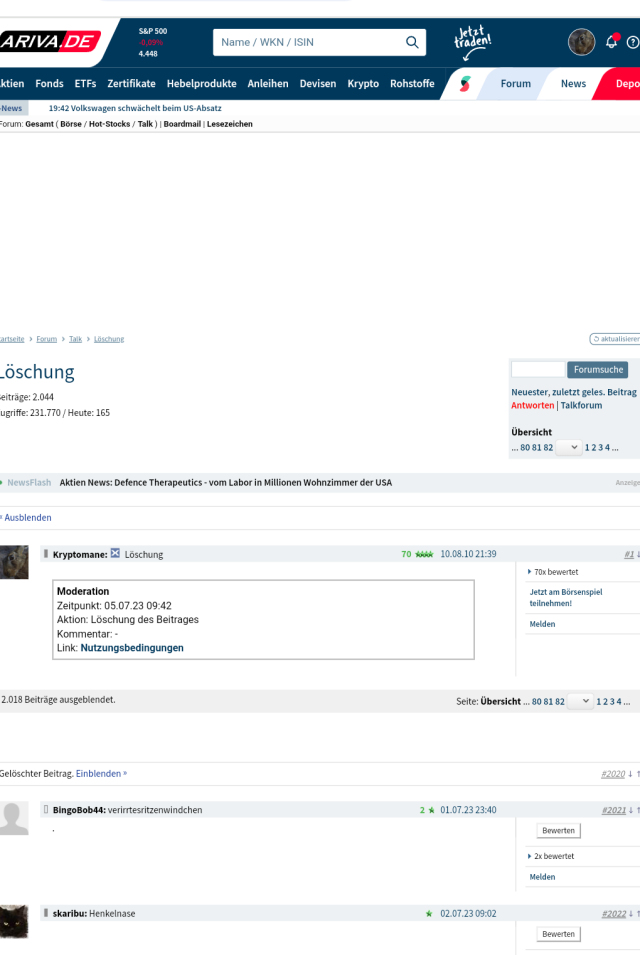Expand the 70x bewertet details
The width and height of the screenshot is (640, 955).
click(x=553, y=572)
